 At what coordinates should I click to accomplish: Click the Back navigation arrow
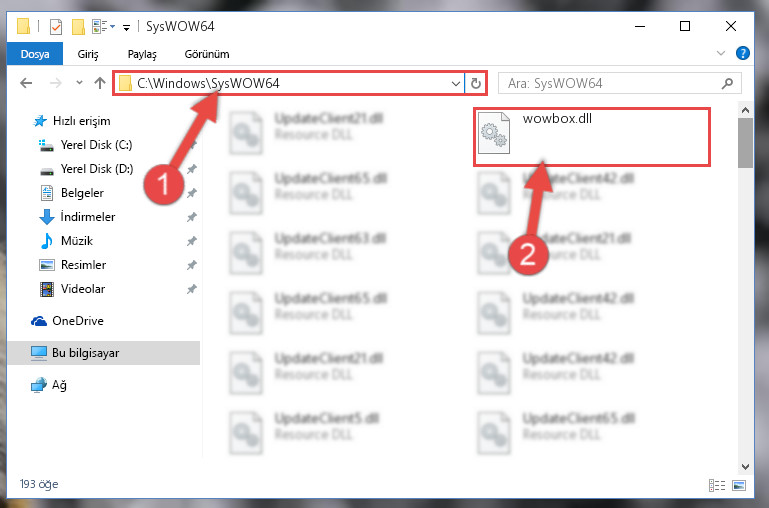(26, 83)
